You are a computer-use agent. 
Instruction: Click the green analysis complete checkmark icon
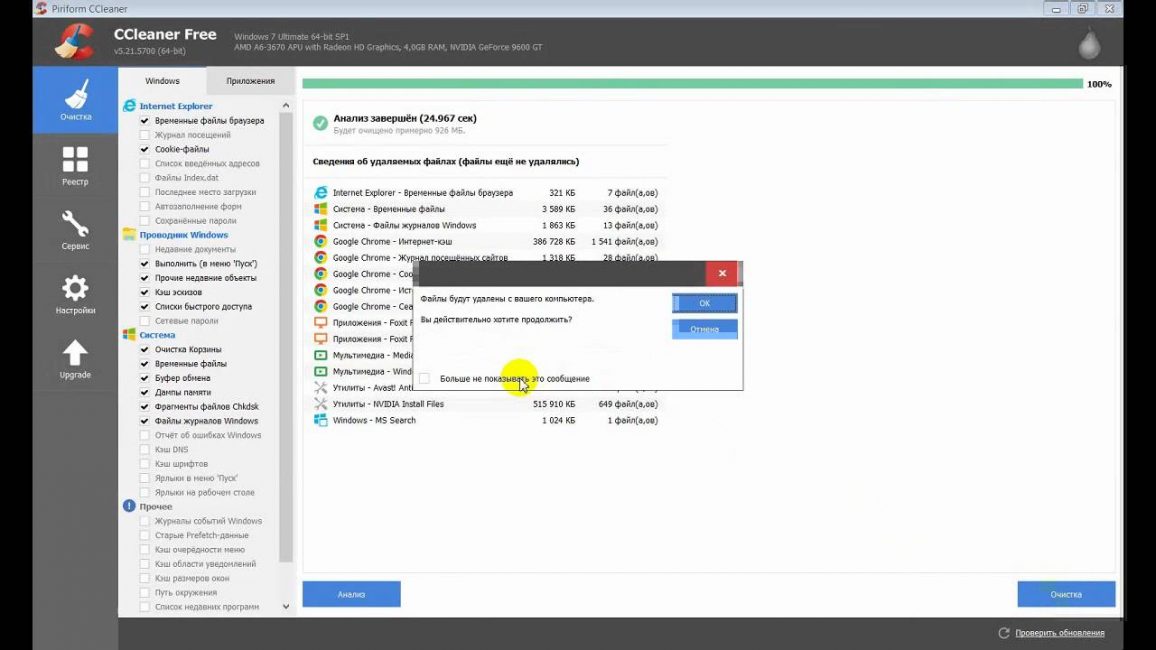pyautogui.click(x=320, y=123)
